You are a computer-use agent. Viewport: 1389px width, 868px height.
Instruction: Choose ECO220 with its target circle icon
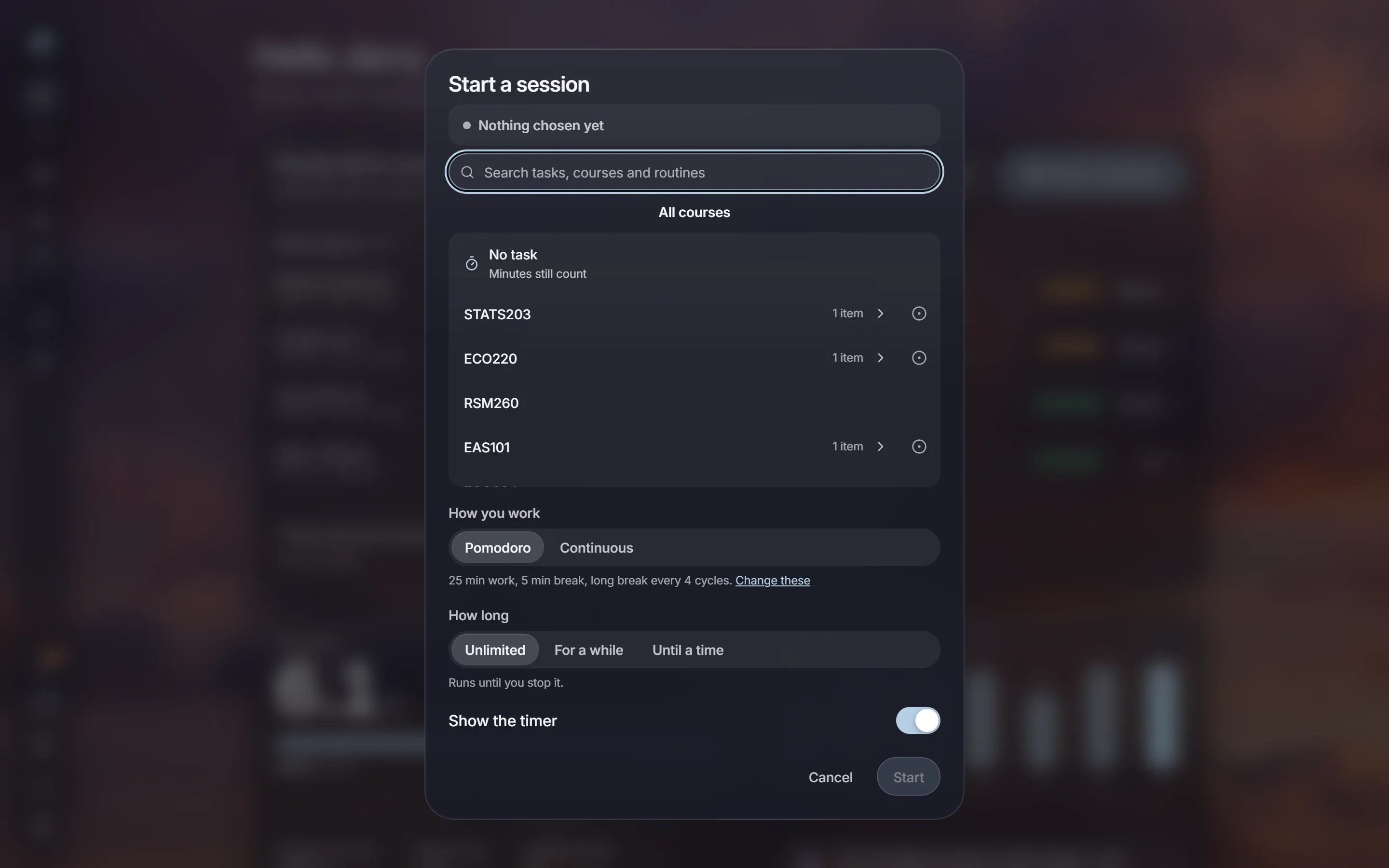pos(919,358)
